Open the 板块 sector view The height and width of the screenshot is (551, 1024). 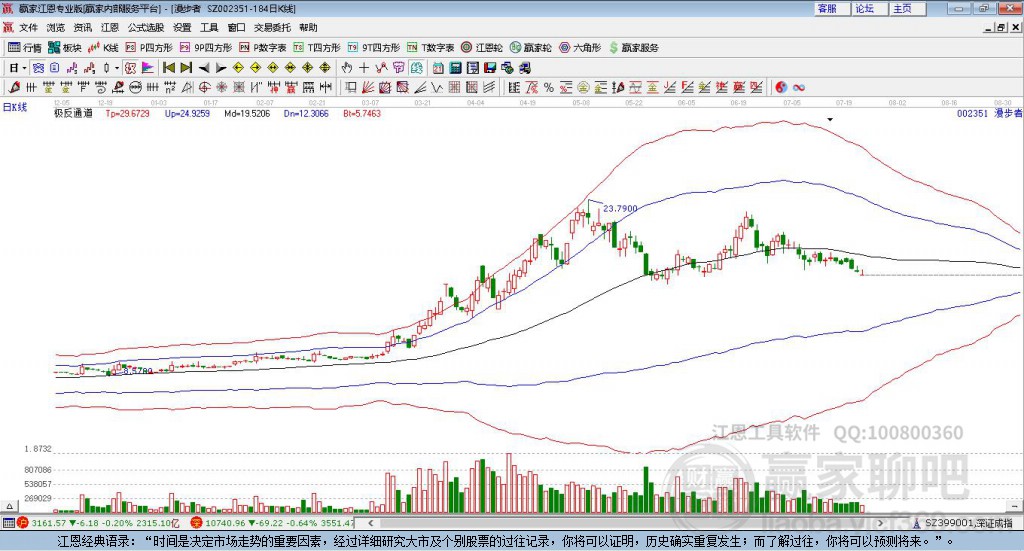coord(64,48)
